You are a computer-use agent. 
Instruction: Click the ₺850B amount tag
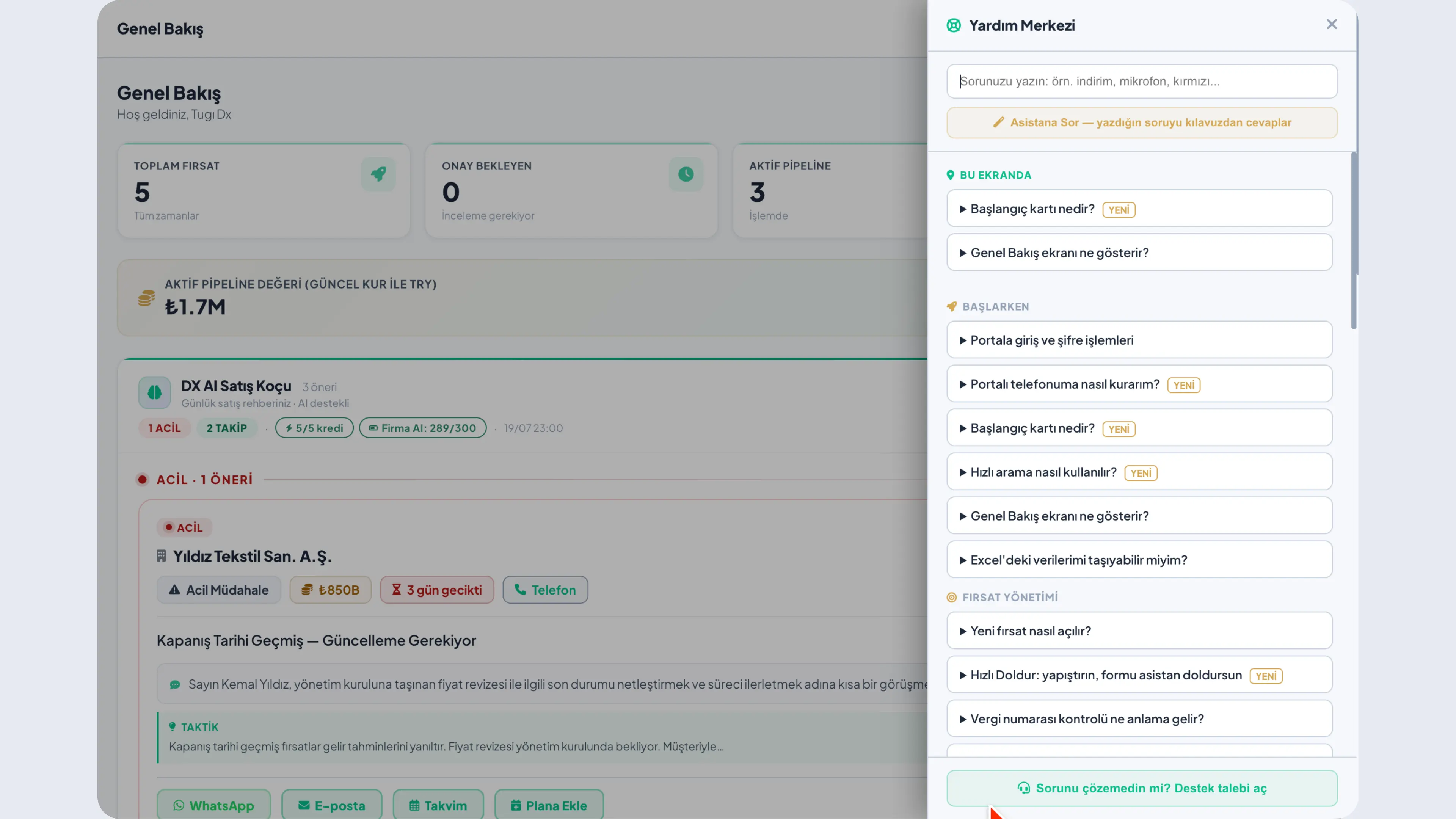point(331,590)
